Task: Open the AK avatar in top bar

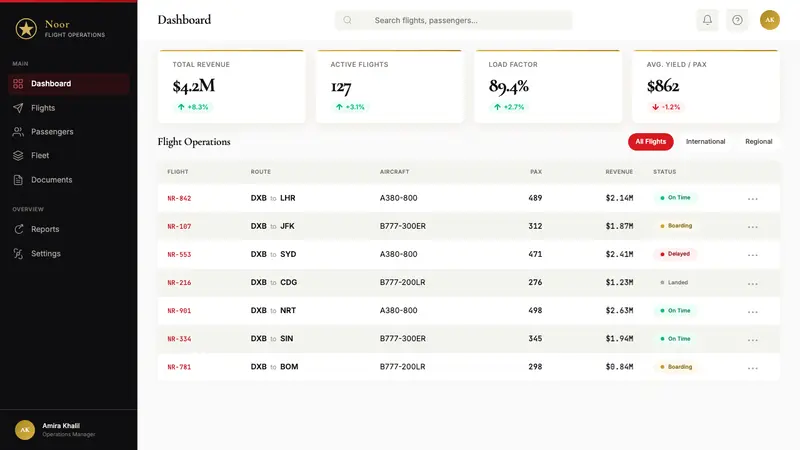Action: point(769,20)
